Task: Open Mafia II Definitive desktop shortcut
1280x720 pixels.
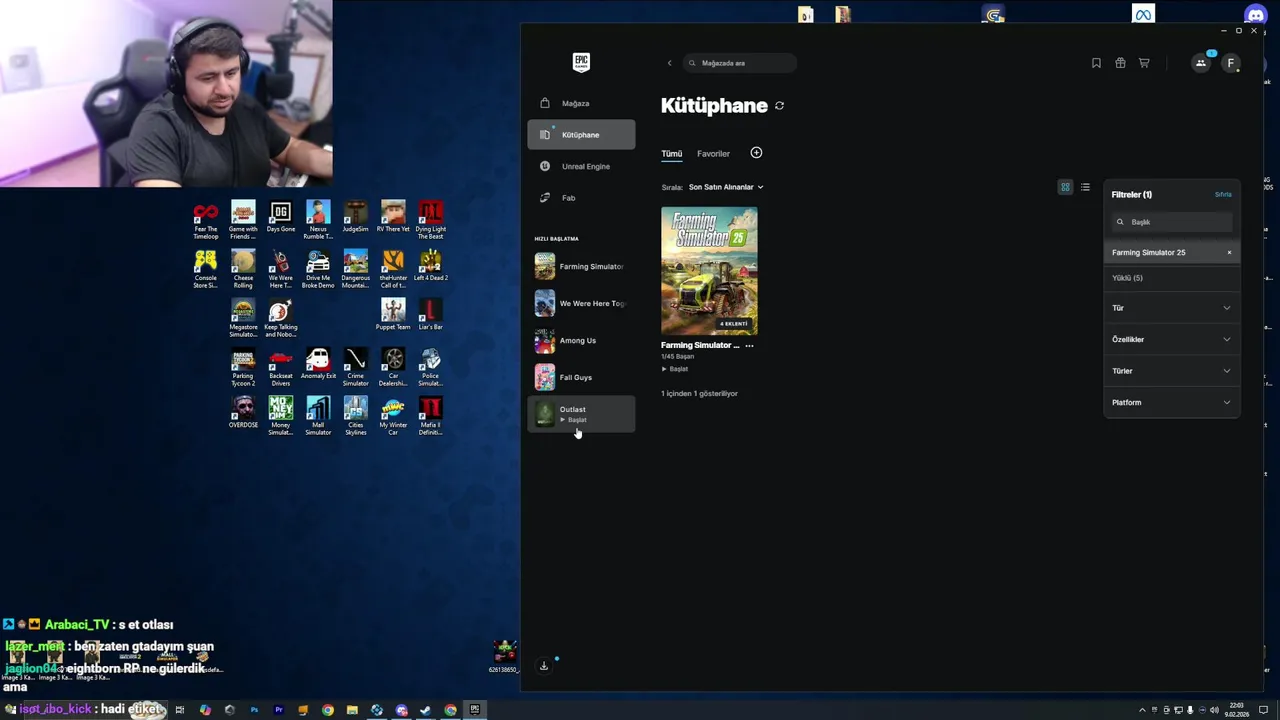Action: tap(431, 416)
